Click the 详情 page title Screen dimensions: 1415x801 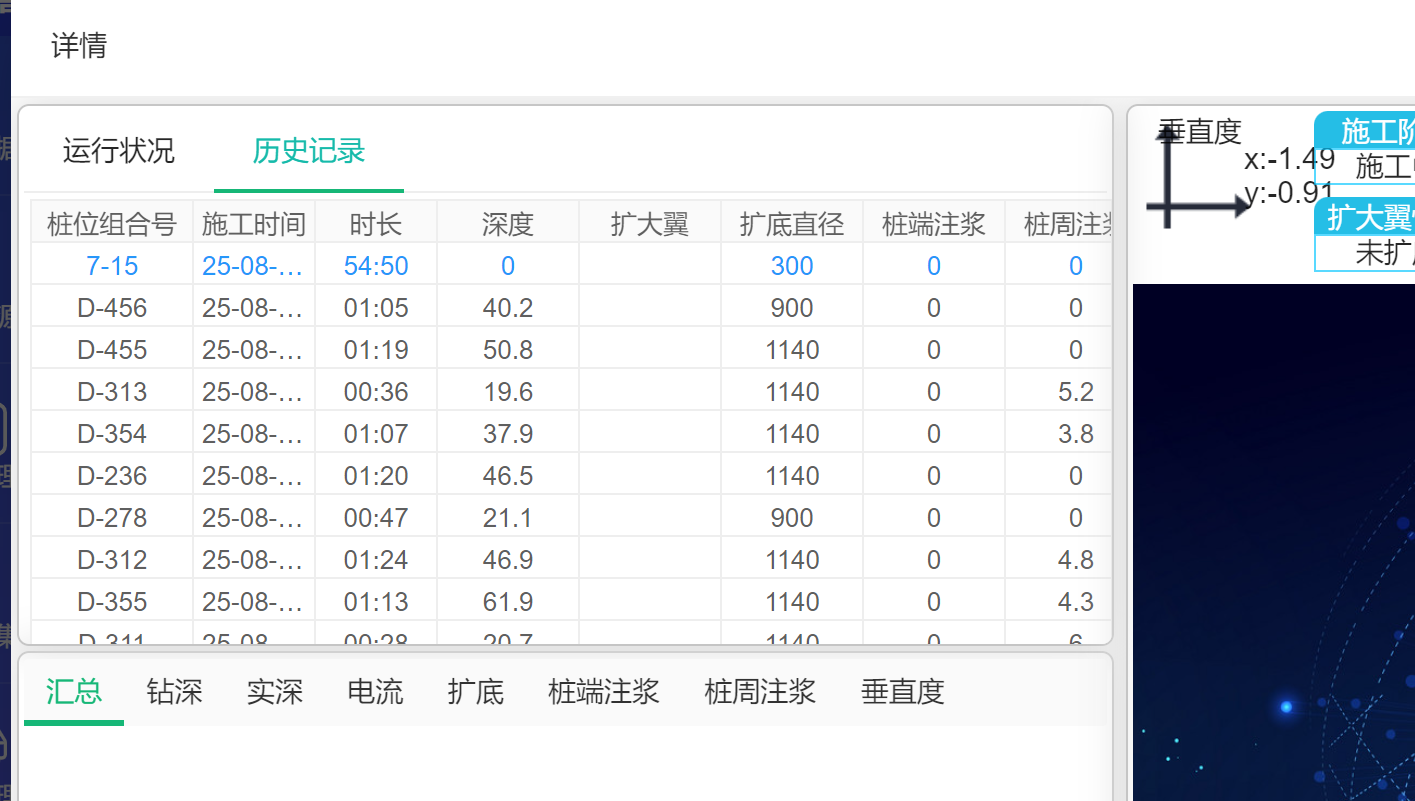pos(79,46)
